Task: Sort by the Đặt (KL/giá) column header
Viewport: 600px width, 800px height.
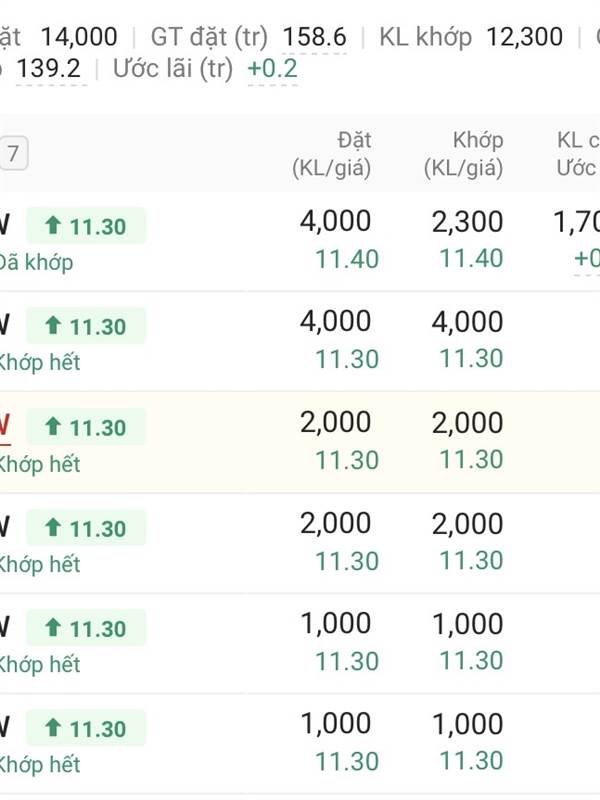Action: (x=332, y=154)
